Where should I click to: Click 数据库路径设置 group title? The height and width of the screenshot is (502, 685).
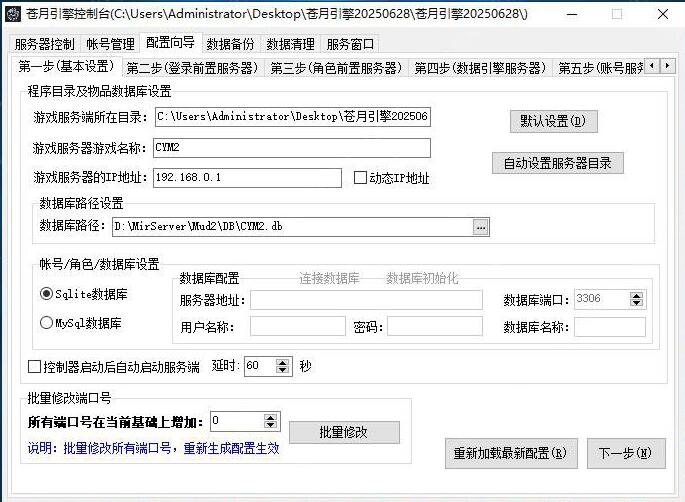coord(81,203)
